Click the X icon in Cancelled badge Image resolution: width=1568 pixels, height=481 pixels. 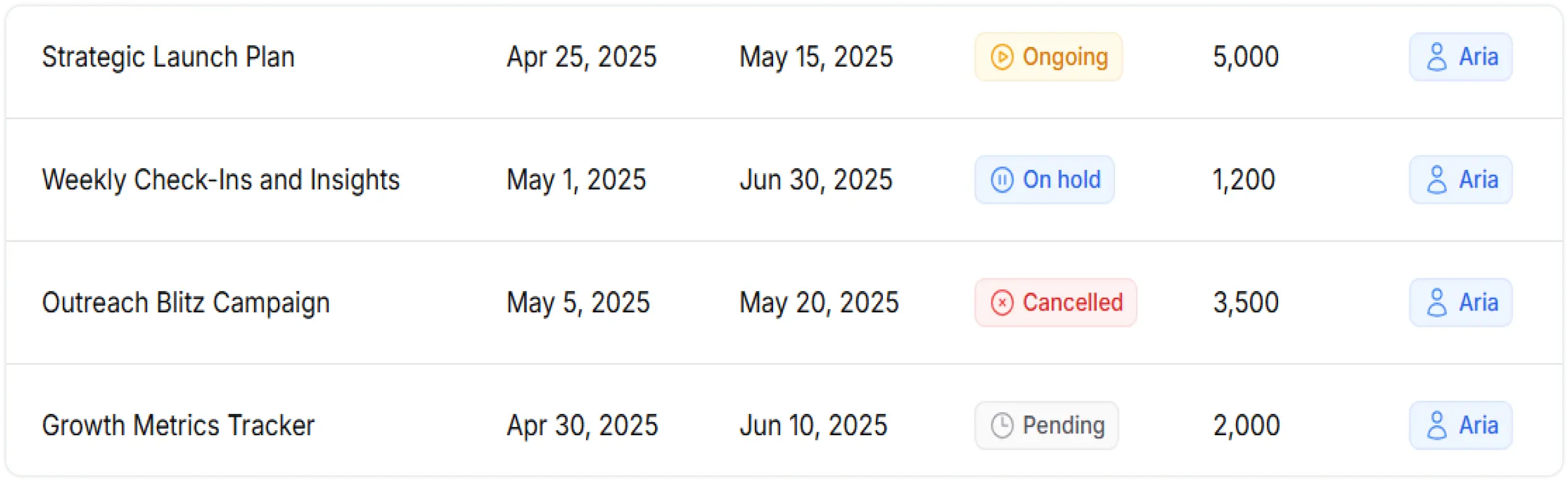click(x=1001, y=303)
